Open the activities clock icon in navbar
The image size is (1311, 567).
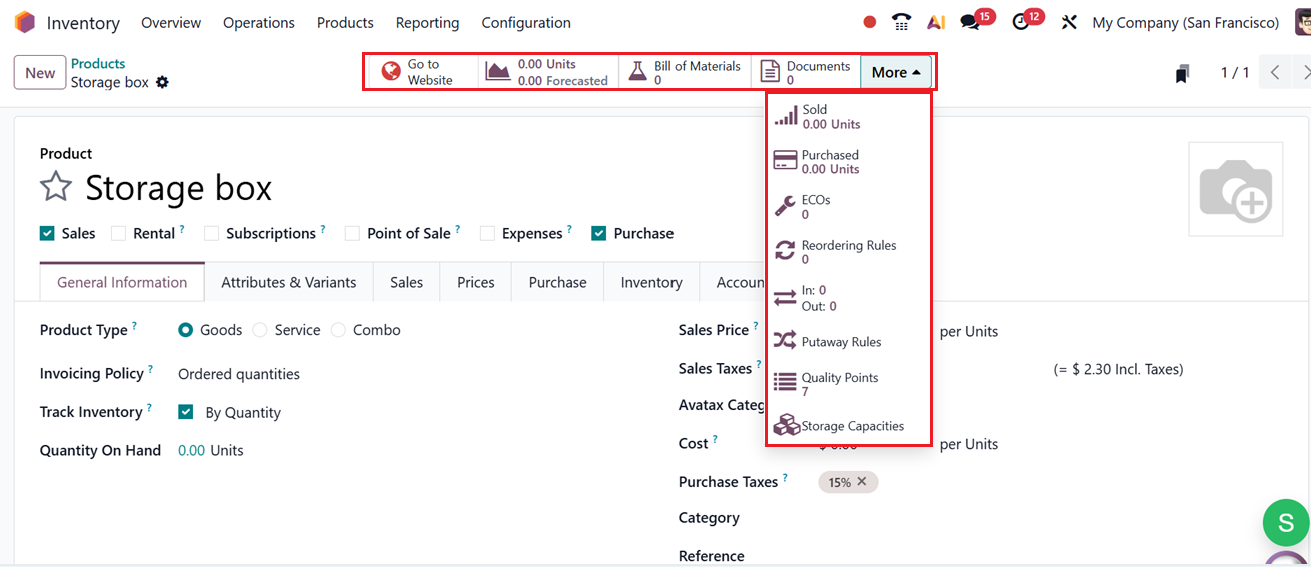pyautogui.click(x=1020, y=22)
